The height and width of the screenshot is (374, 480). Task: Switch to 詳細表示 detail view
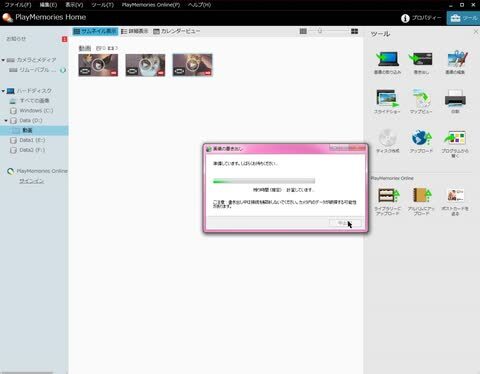click(135, 31)
